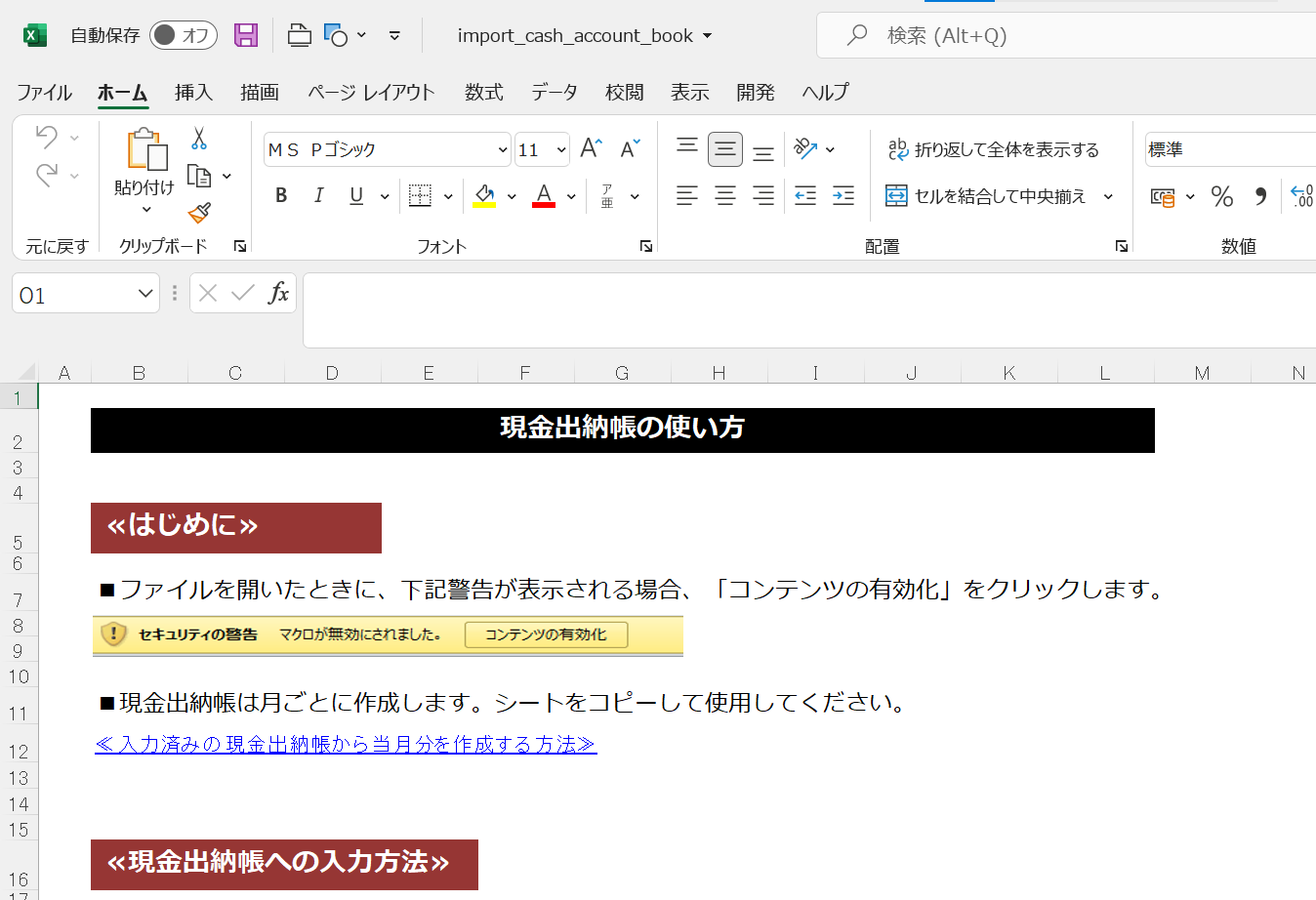Switch to the データ ribbon tab
Viewport: 1316px width, 900px height.
(x=554, y=92)
